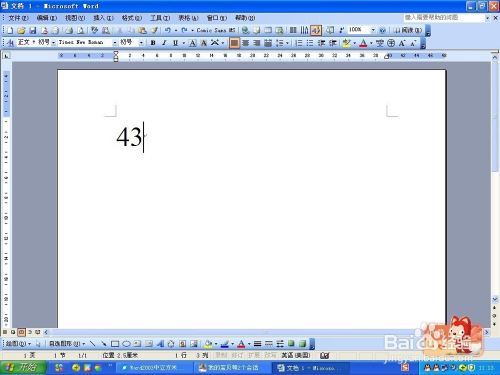Screen dimensions: 500x375
Task: Click the Bullets list icon
Action: click(310, 43)
